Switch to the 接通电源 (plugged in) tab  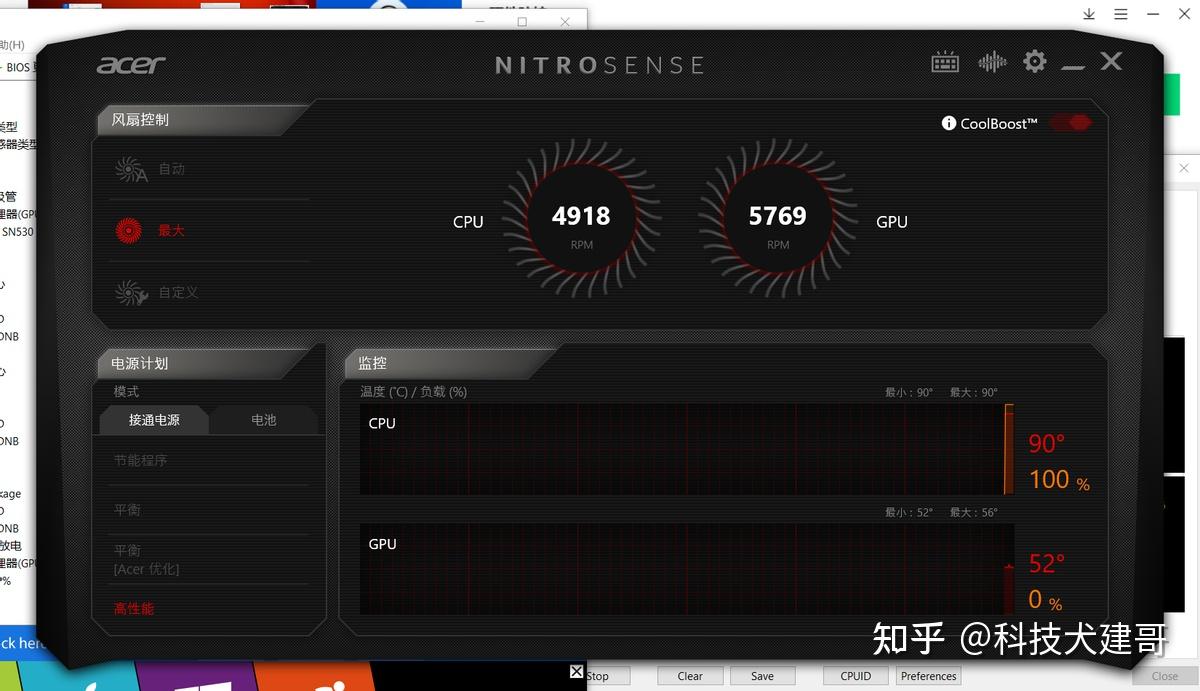(154, 420)
